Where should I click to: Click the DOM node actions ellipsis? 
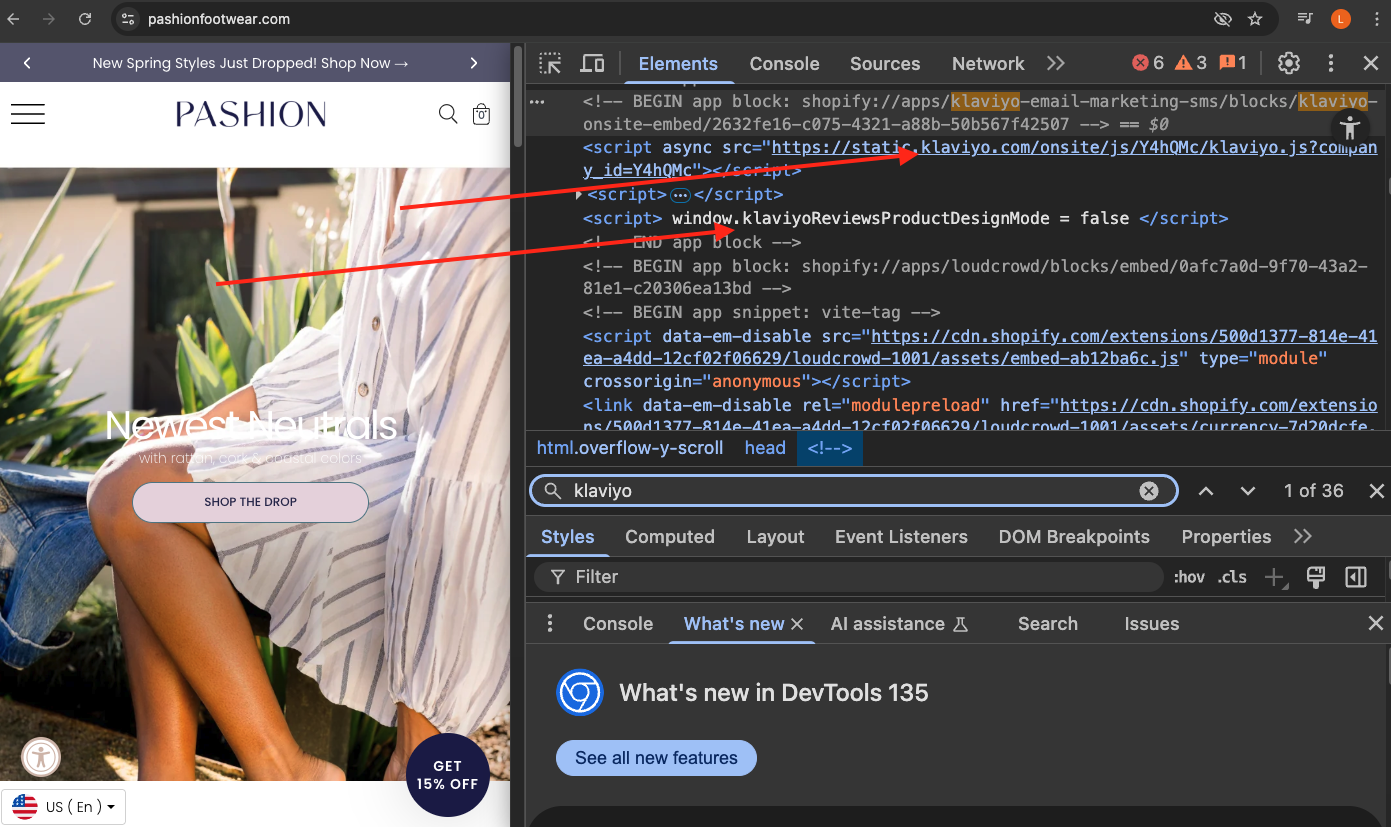click(537, 101)
